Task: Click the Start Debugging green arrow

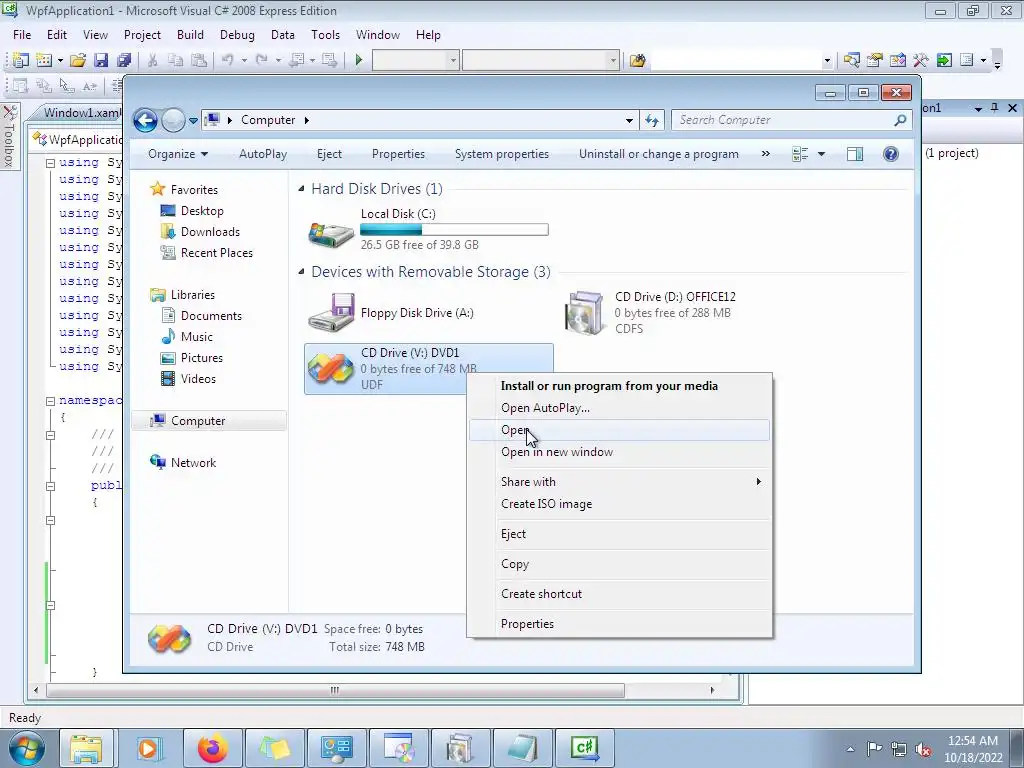Action: coord(359,60)
